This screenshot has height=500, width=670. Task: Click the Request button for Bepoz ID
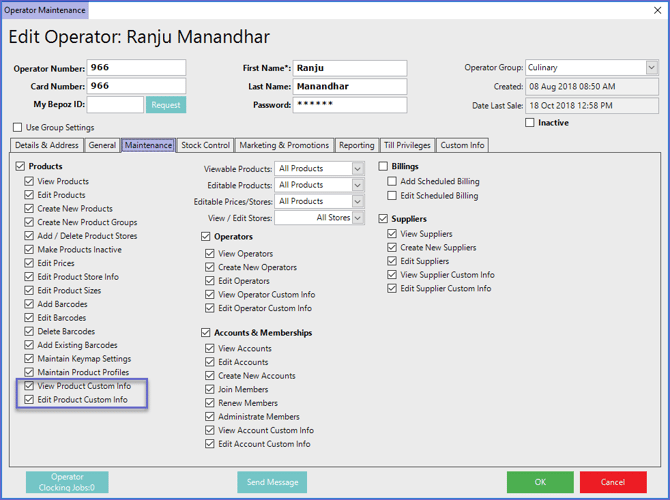[x=166, y=105]
